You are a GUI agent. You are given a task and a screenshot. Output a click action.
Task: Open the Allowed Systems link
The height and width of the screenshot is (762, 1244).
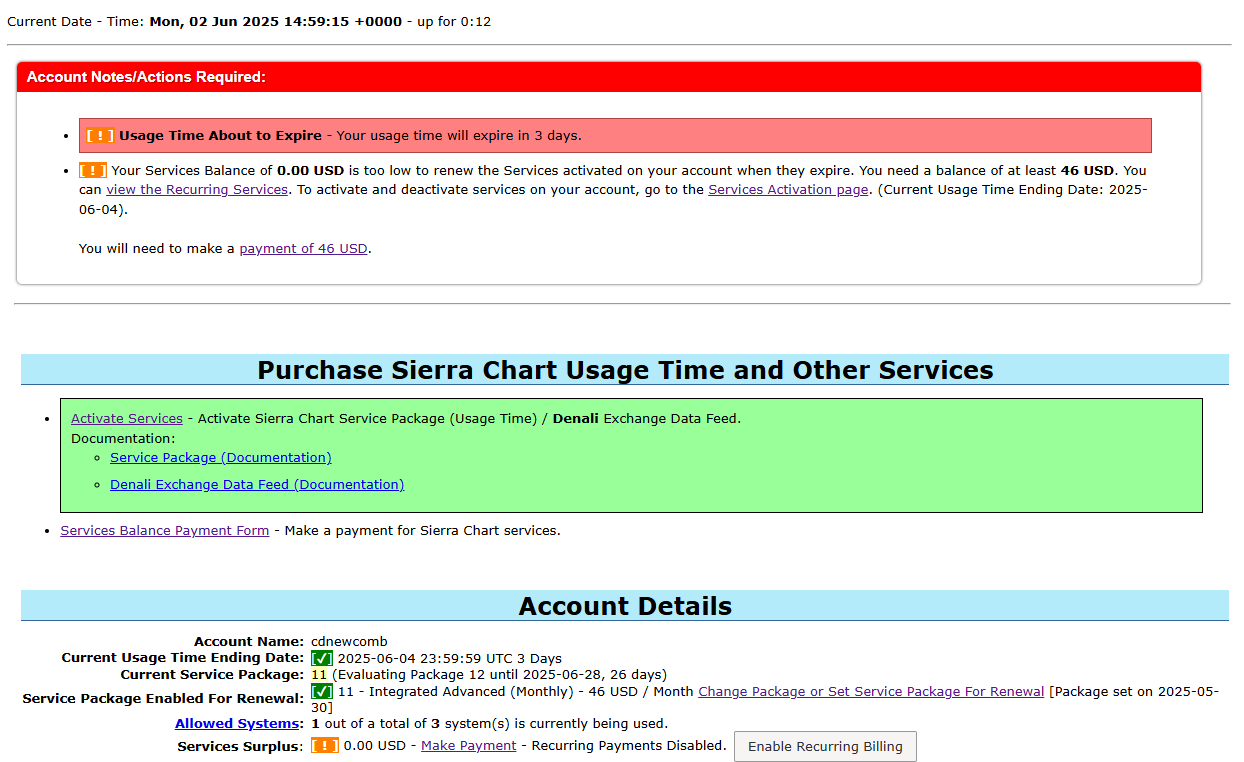point(237,723)
